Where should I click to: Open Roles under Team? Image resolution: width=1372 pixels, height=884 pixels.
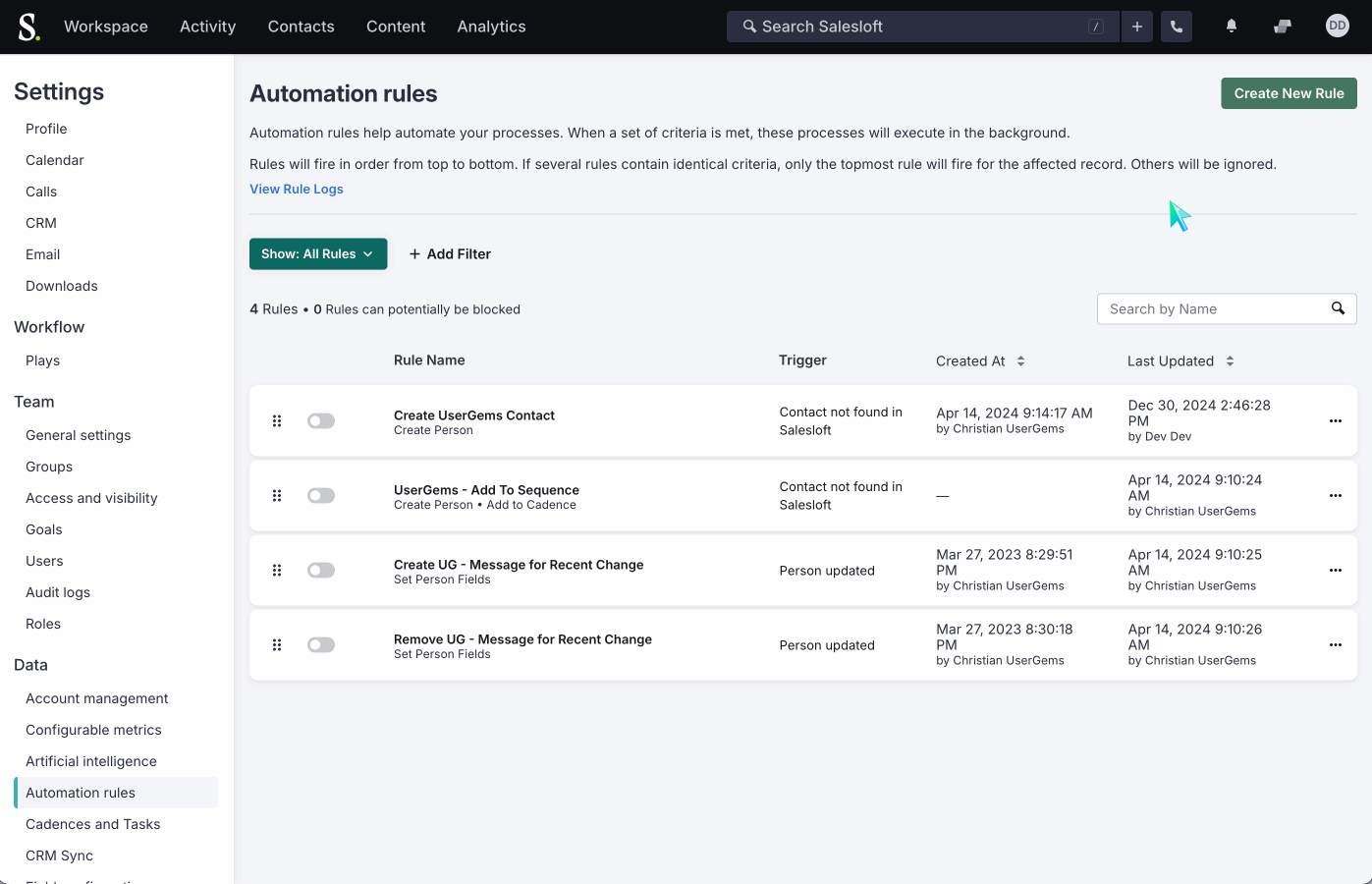pyautogui.click(x=43, y=624)
